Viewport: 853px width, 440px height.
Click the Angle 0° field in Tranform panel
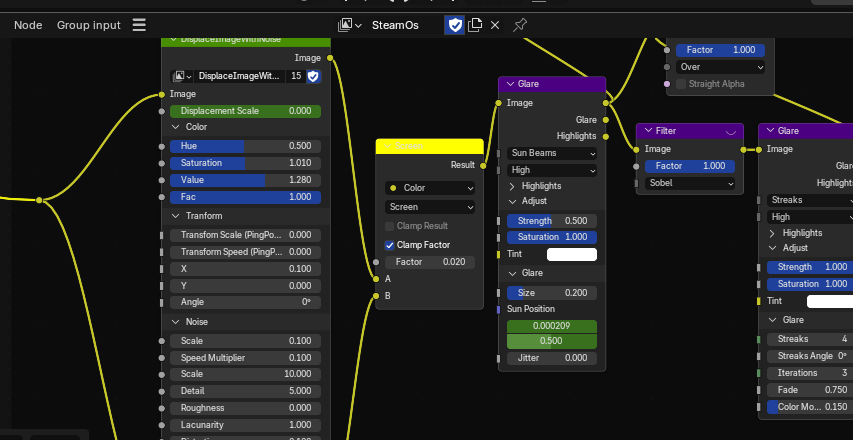pyautogui.click(x=245, y=302)
